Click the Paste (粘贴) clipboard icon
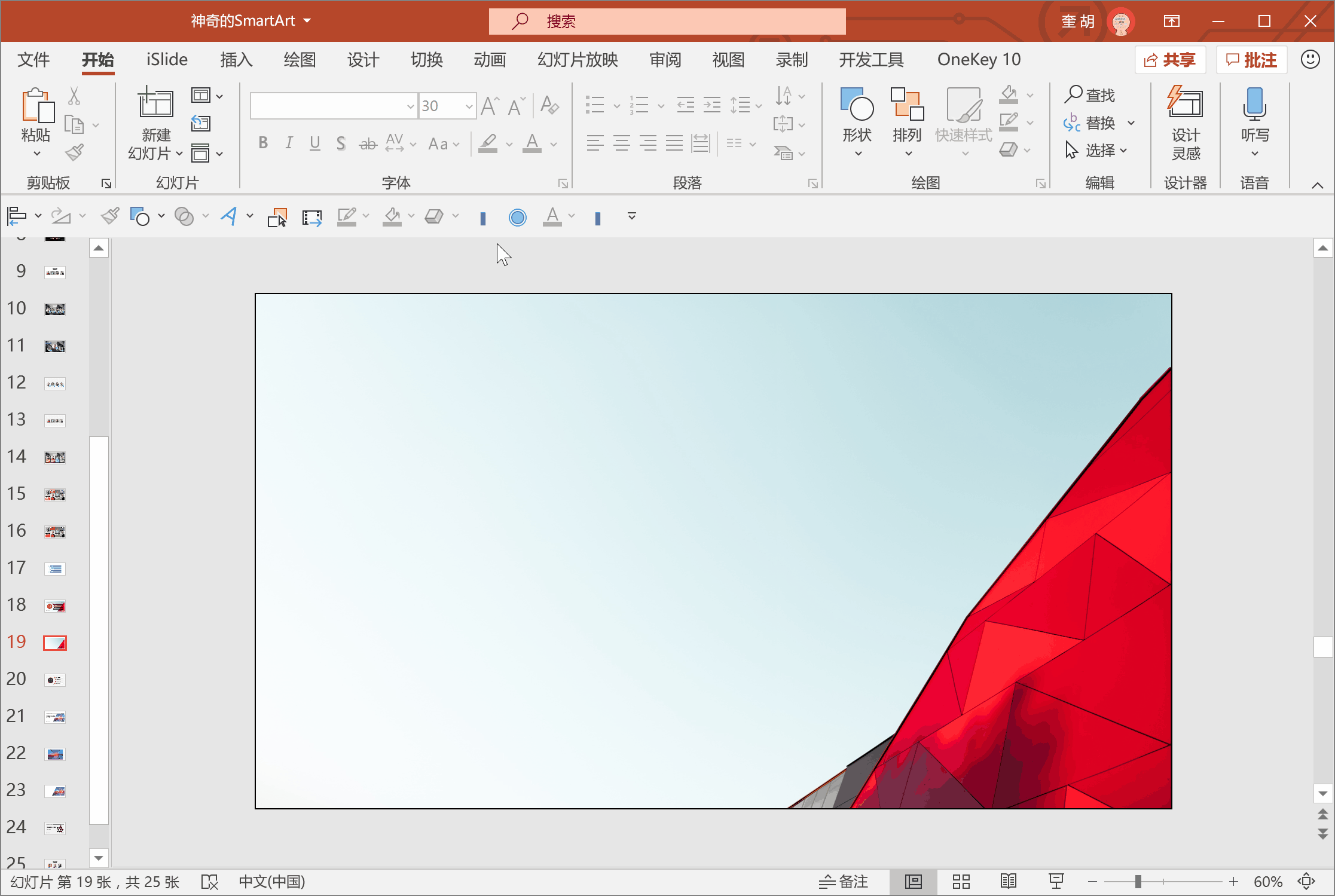This screenshot has height=896, width=1335. coord(37,106)
